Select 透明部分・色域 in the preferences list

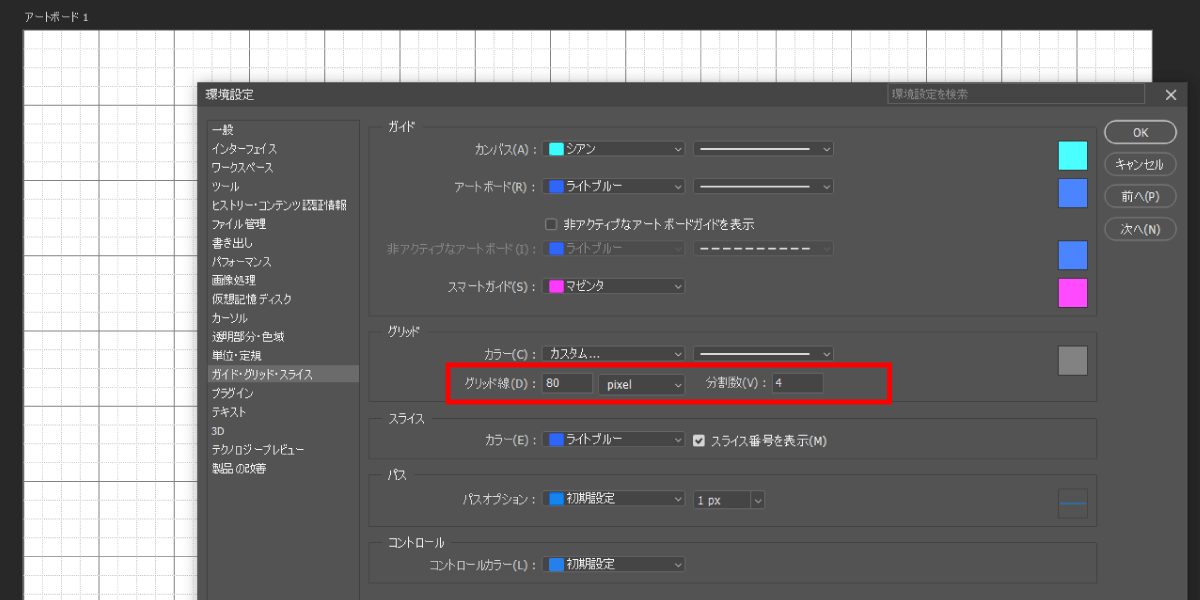283,337
